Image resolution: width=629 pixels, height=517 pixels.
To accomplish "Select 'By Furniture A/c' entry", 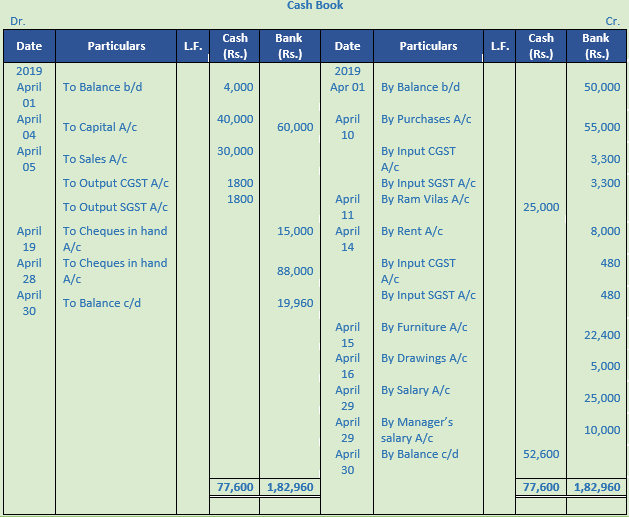I will coord(424,327).
